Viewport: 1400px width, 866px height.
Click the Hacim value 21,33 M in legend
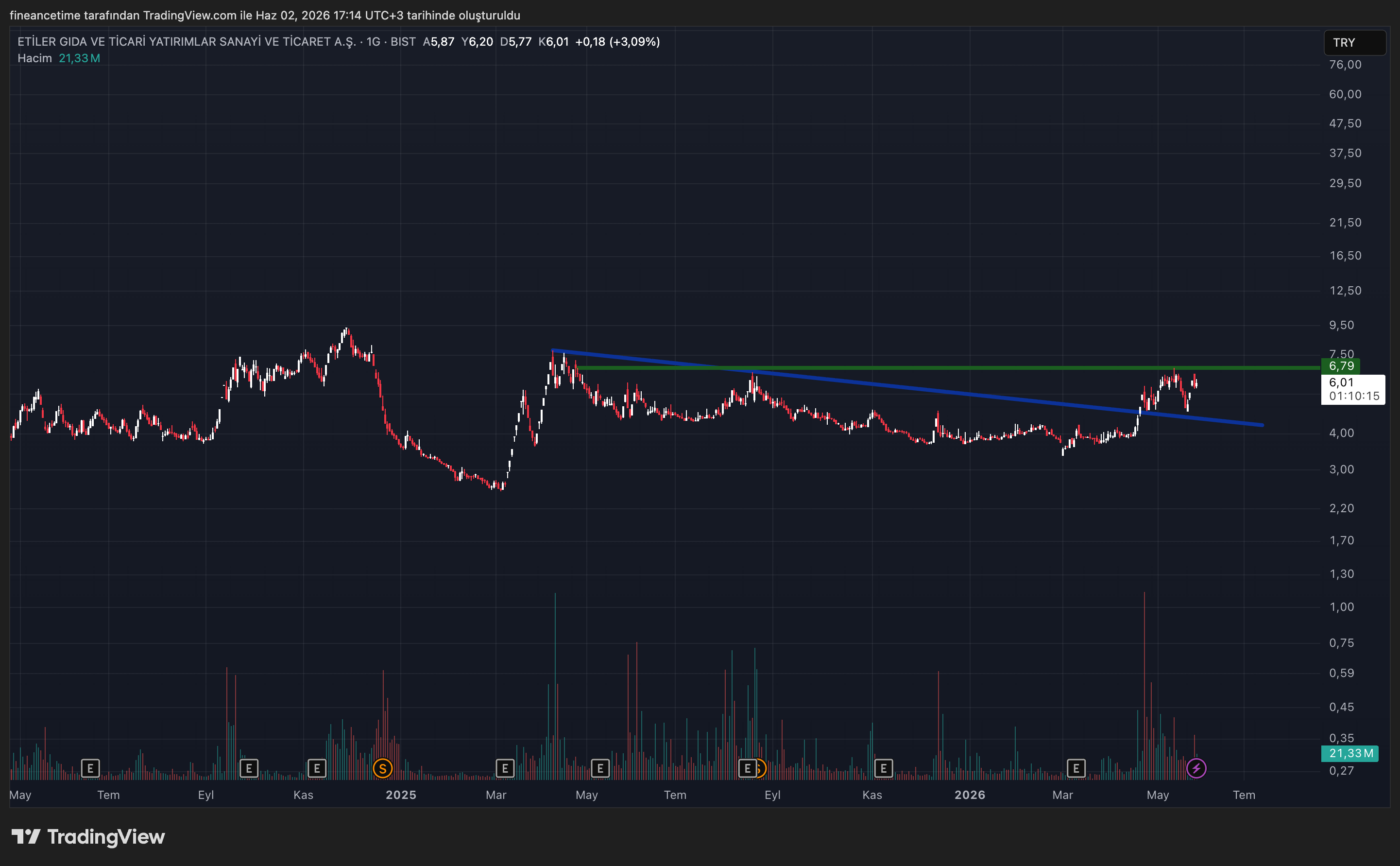click(80, 58)
